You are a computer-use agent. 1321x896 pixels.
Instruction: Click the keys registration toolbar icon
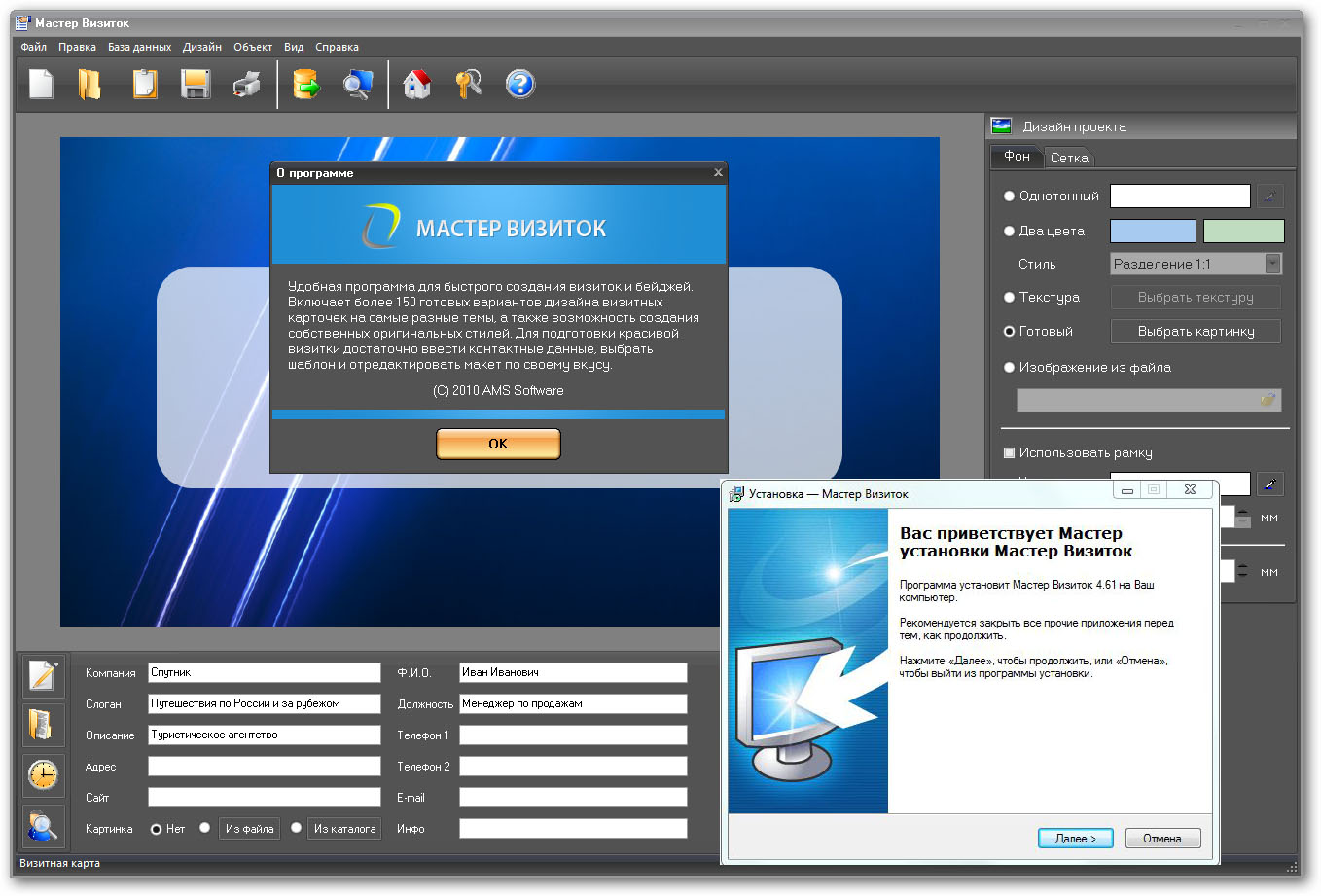tap(469, 85)
